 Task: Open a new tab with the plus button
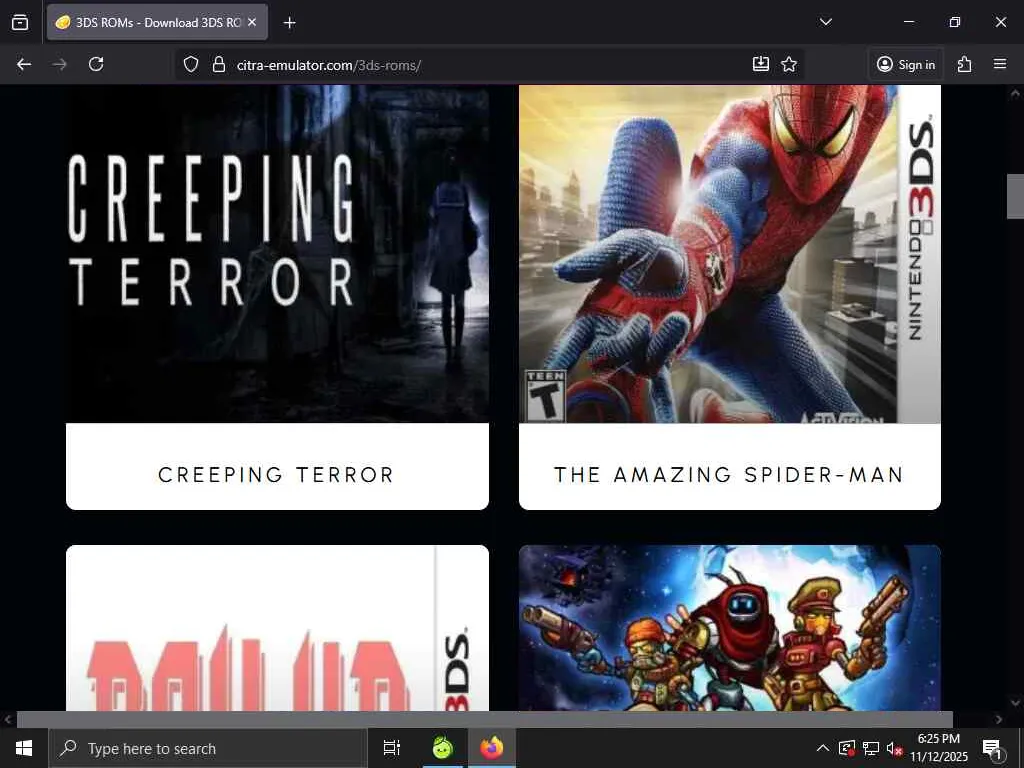pos(289,23)
